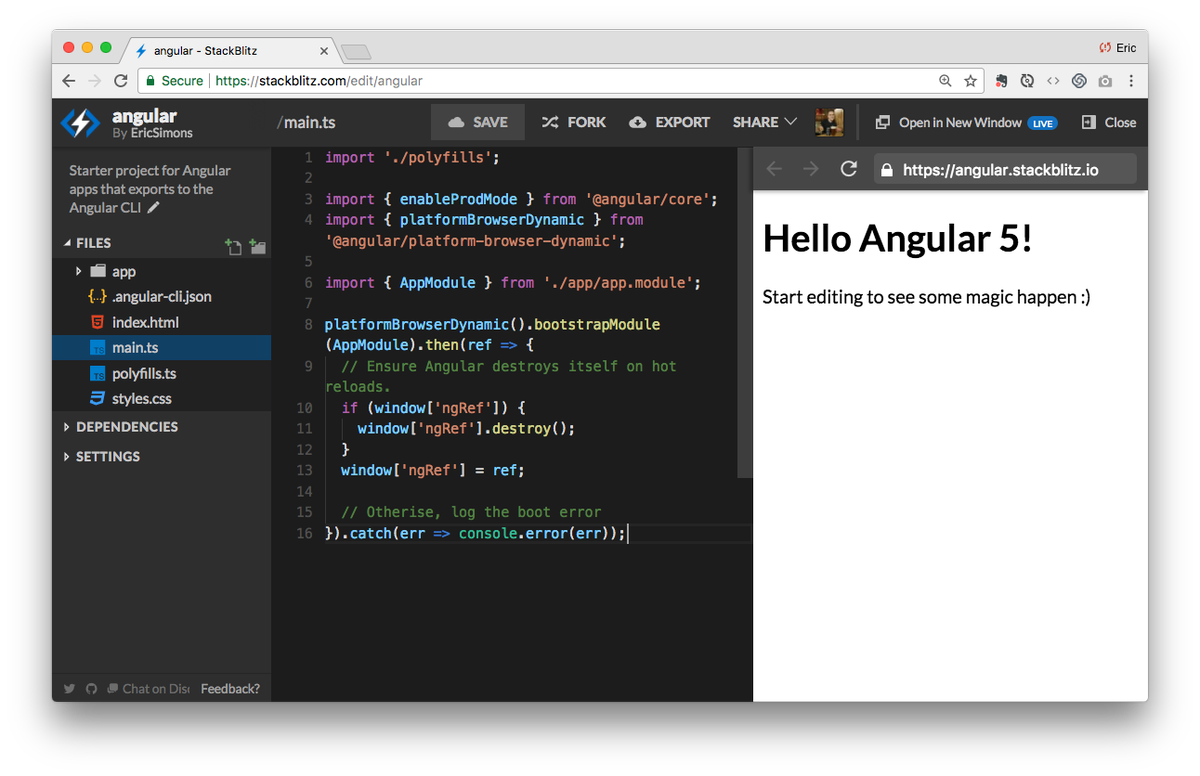
Task: Export the project
Action: [x=670, y=122]
